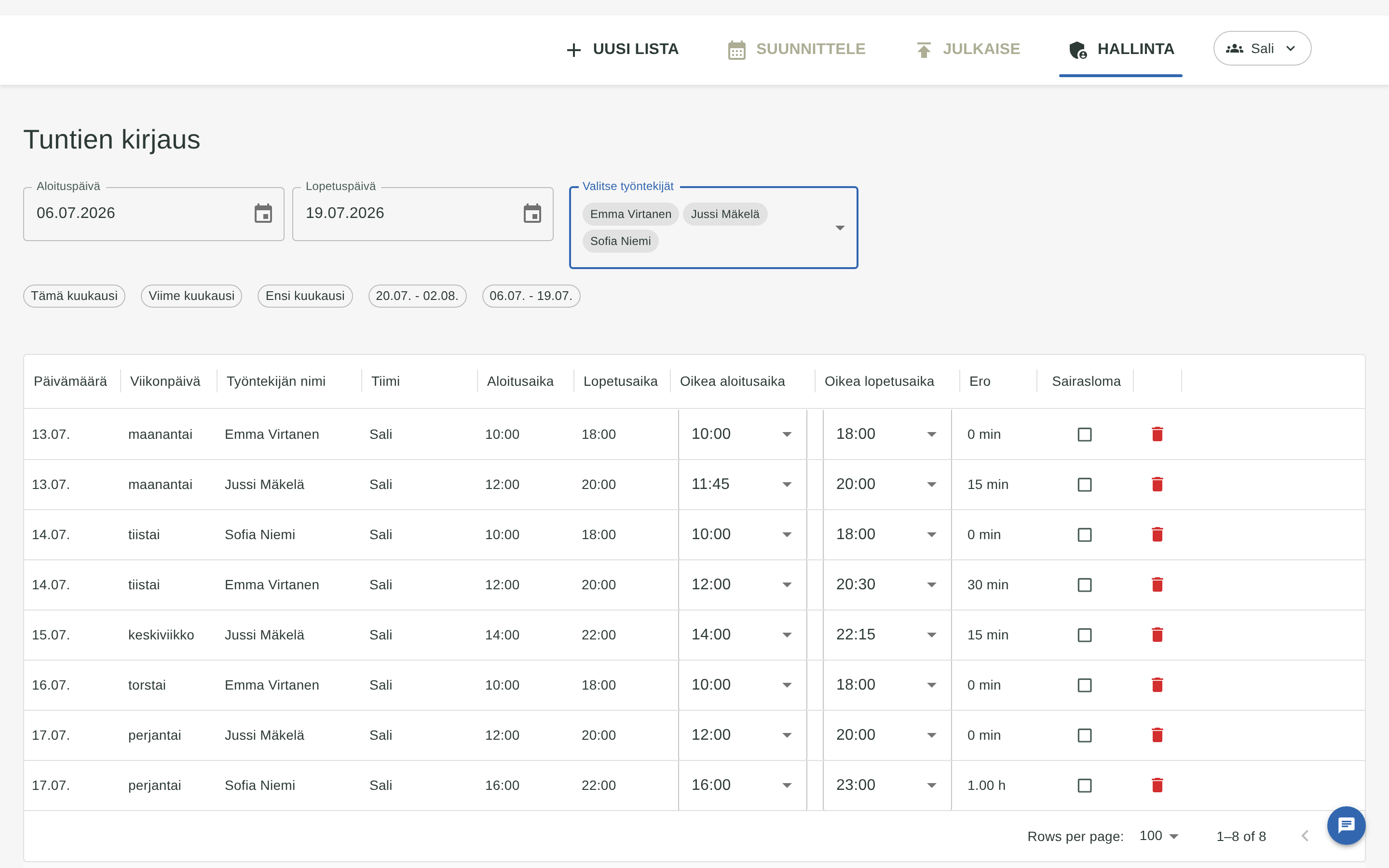The width and height of the screenshot is (1389, 868).
Task: Delete the 13.07. Emma Virtanen row
Action: click(x=1157, y=434)
